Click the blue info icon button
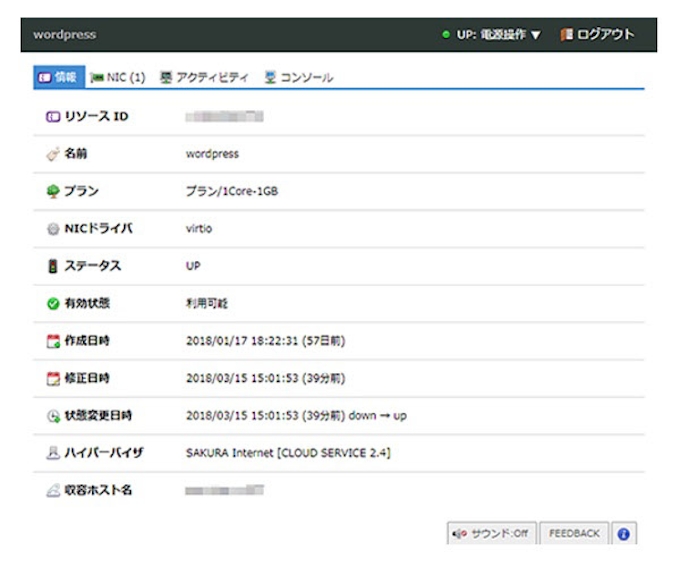 (624, 534)
